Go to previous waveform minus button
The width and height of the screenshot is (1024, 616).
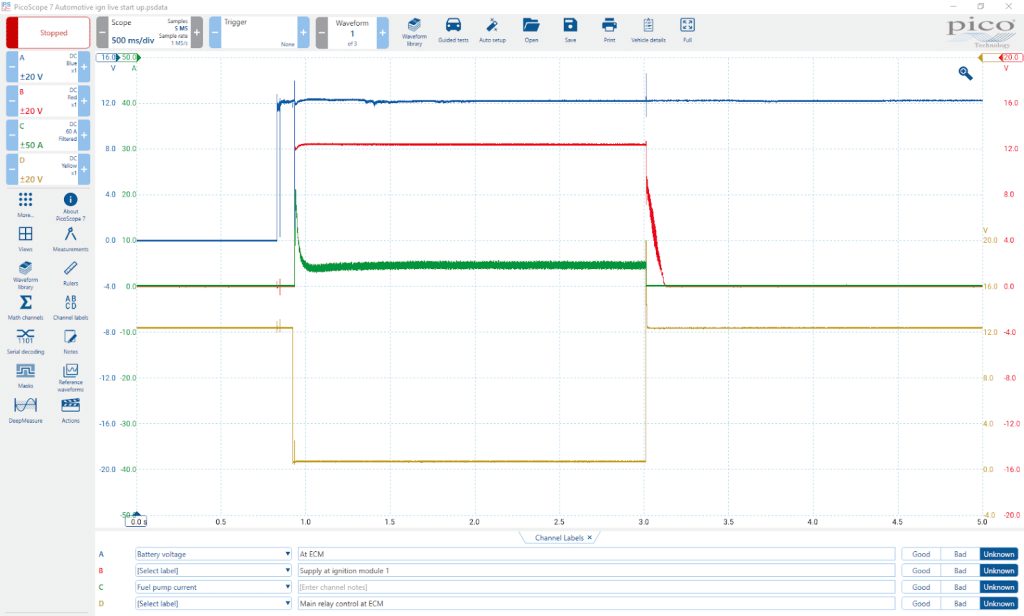pyautogui.click(x=322, y=32)
